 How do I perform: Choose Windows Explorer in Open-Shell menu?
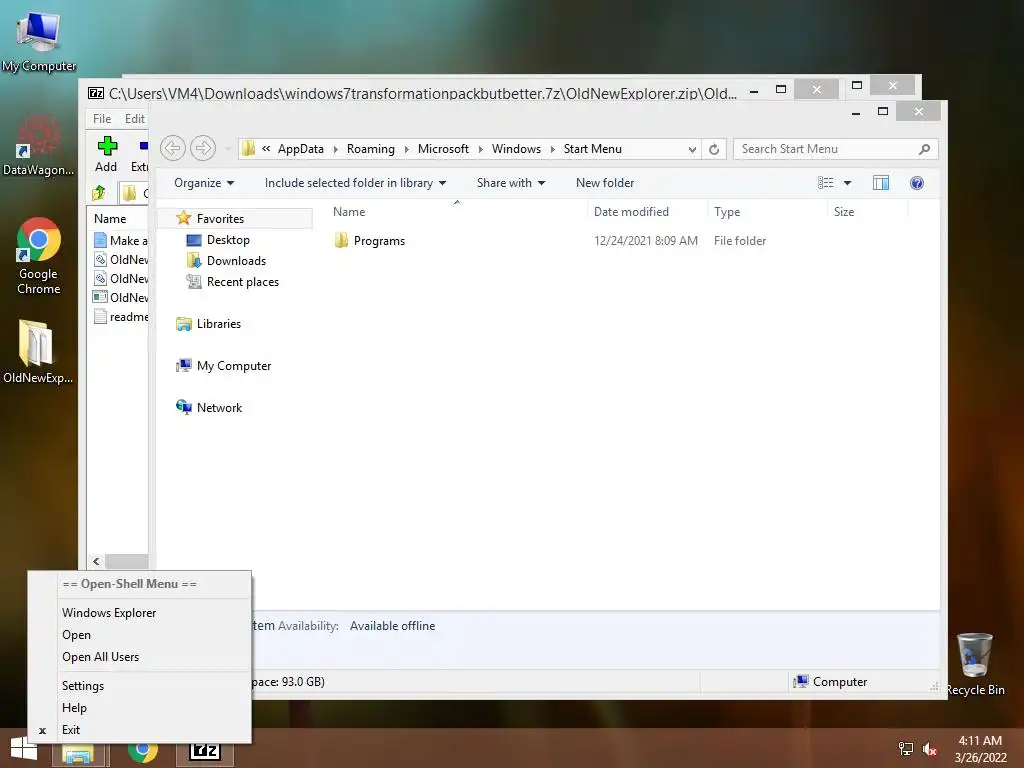tap(109, 613)
